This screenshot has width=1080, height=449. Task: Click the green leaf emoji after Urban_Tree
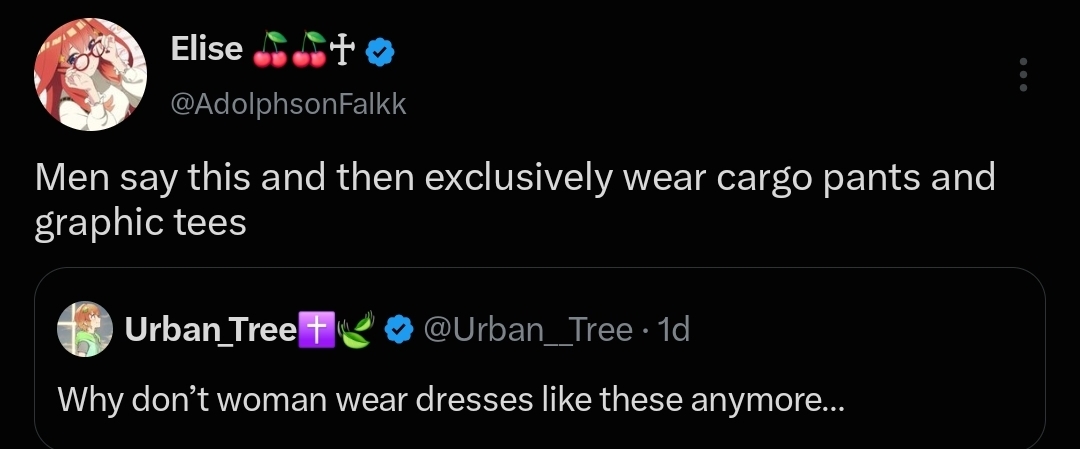point(356,329)
